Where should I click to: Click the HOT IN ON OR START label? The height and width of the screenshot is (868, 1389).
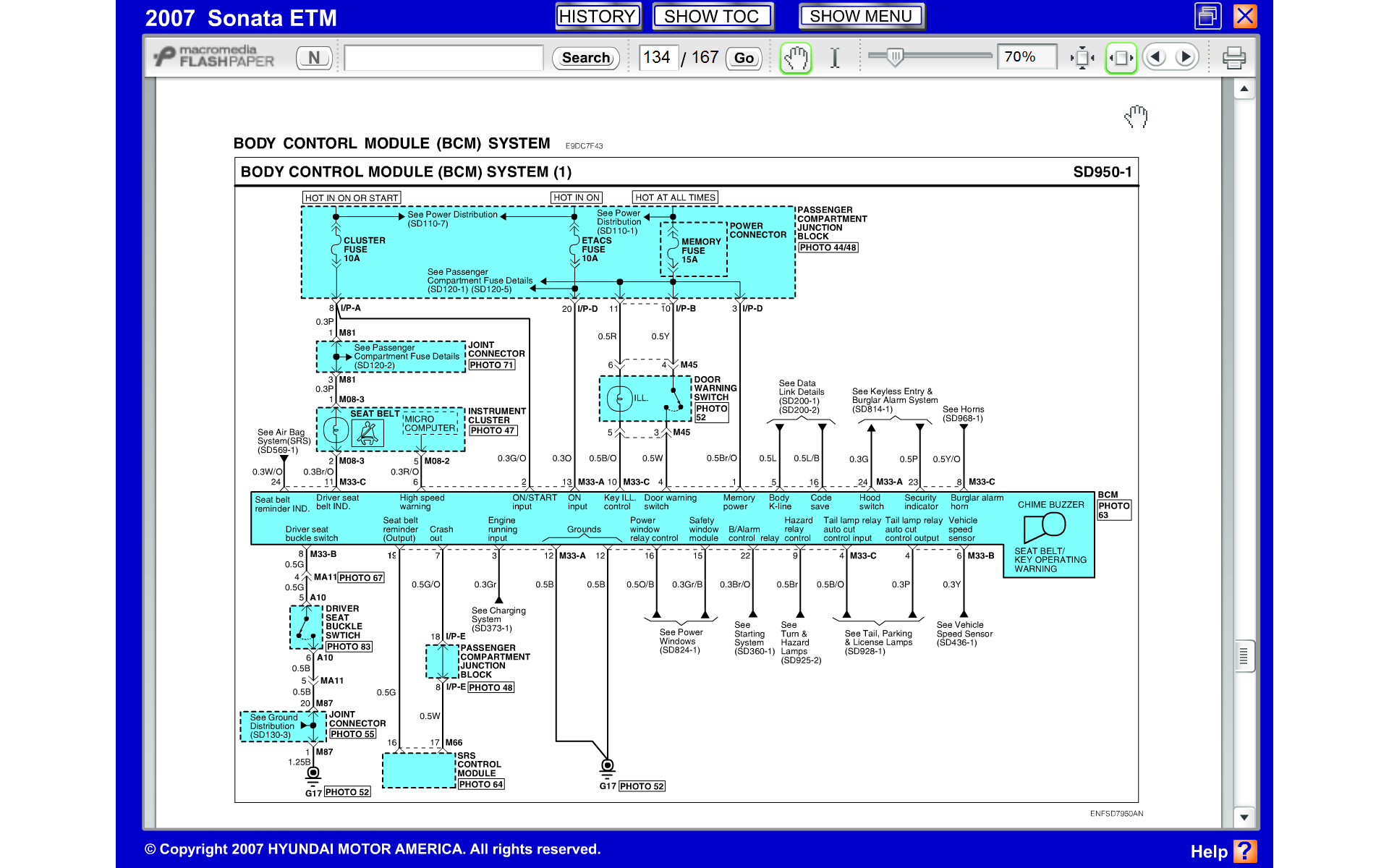[x=352, y=197]
